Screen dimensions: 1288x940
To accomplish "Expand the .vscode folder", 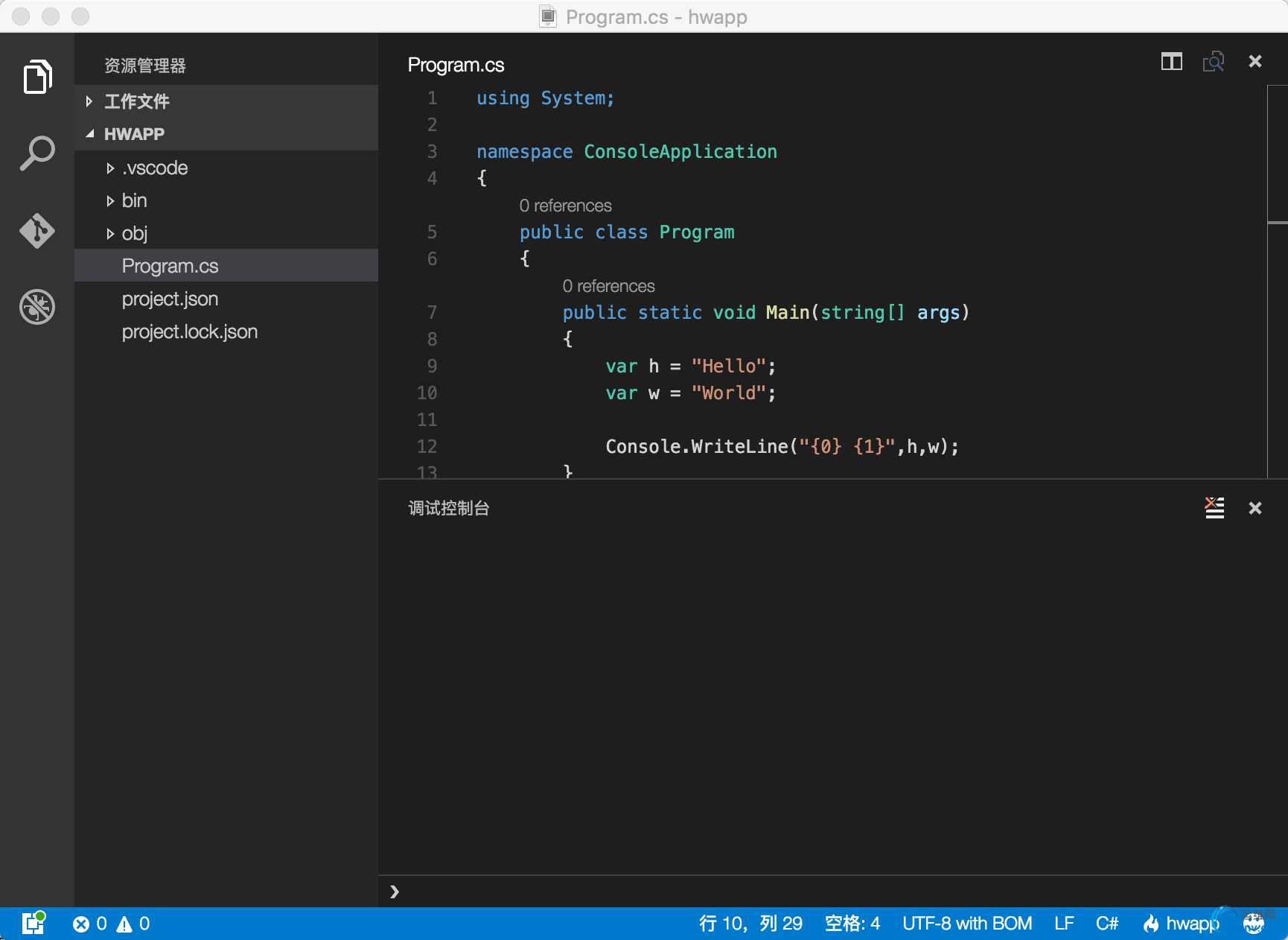I will click(154, 168).
